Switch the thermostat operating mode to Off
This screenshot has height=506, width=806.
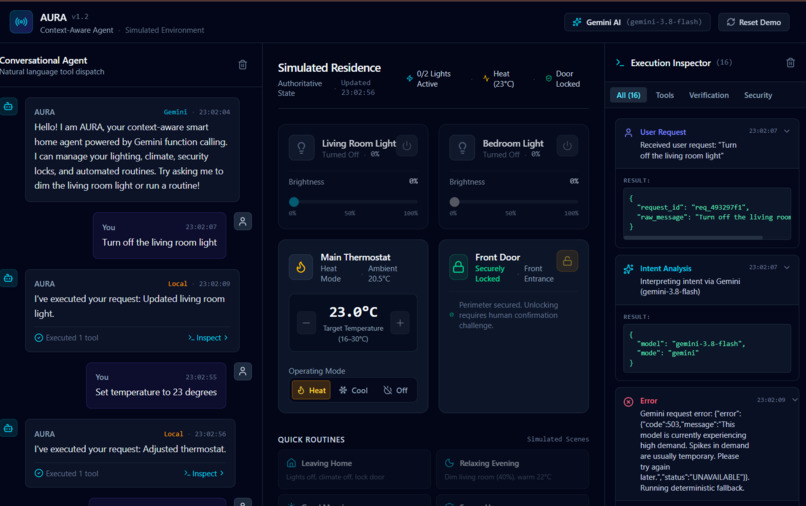(x=395, y=390)
